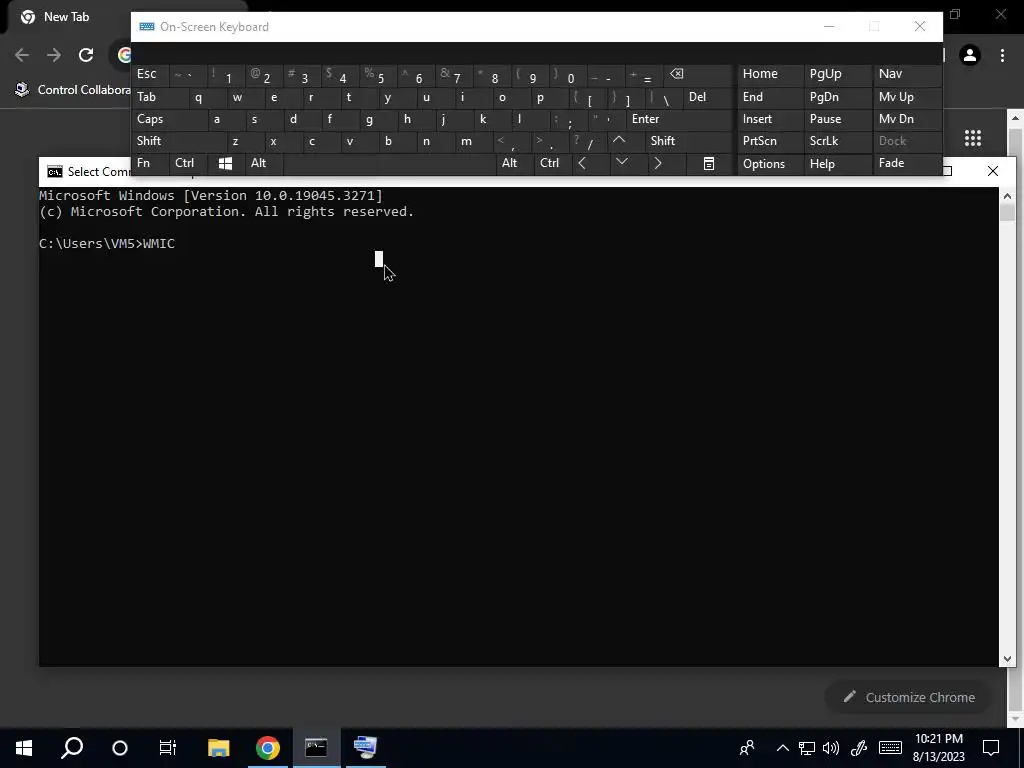The image size is (1024, 768).
Task: Toggle left Ctrl key on On-Screen Keyboard
Action: tap(188, 163)
